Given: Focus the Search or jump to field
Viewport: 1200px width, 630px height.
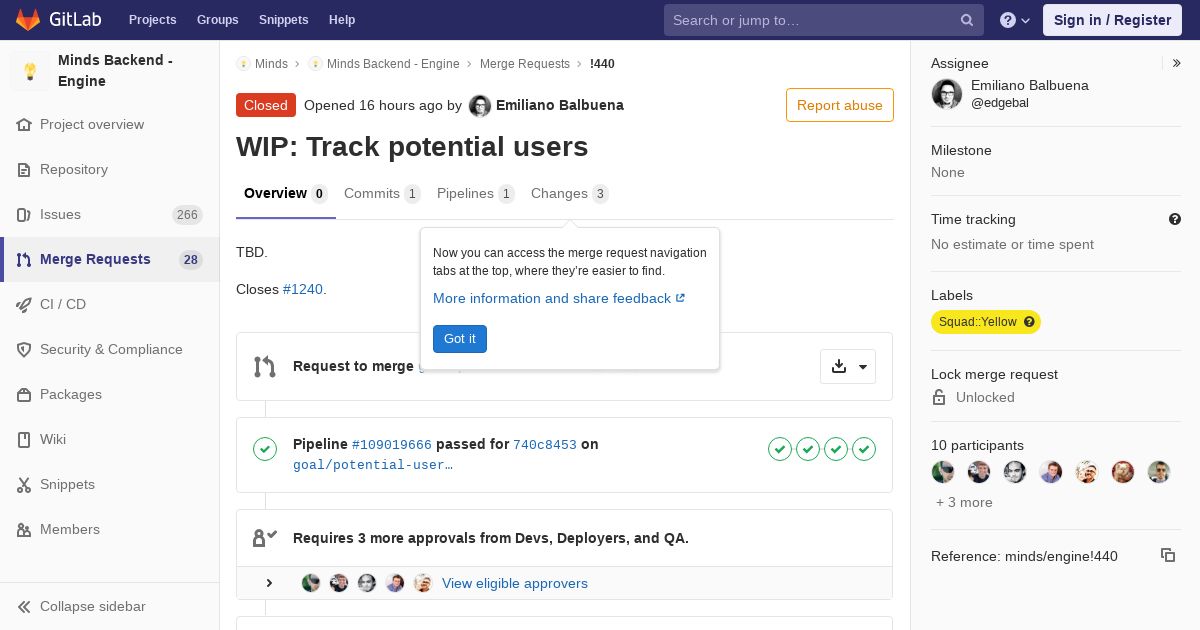Looking at the screenshot, I should click(x=824, y=20).
